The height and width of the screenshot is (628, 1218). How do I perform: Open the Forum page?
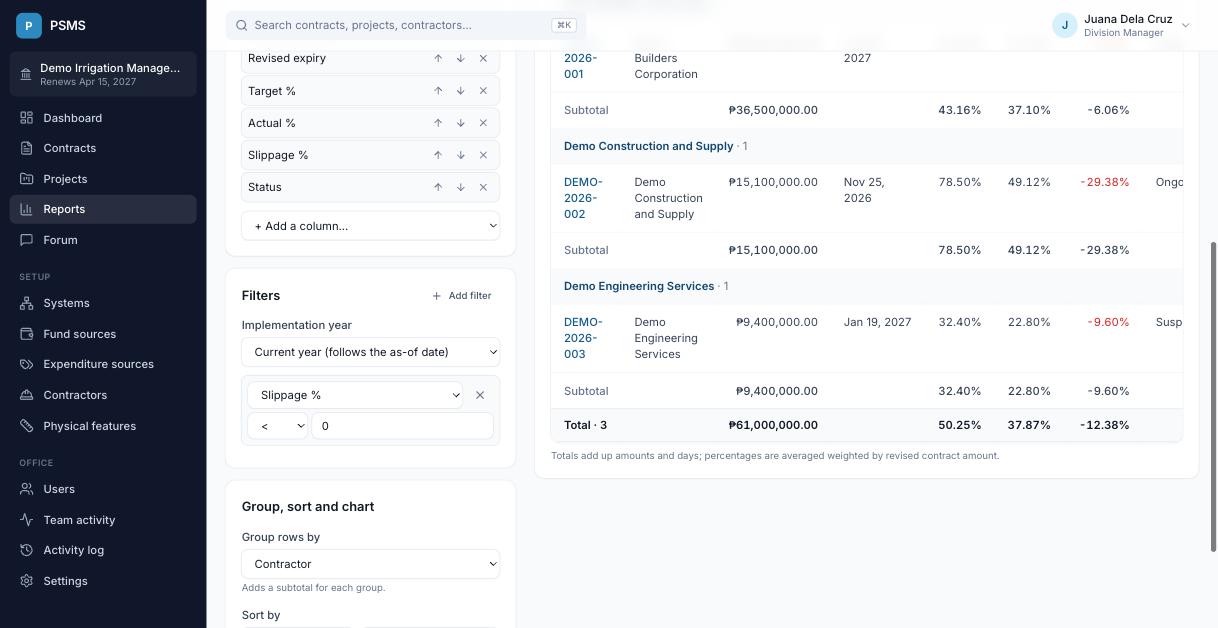(103, 240)
